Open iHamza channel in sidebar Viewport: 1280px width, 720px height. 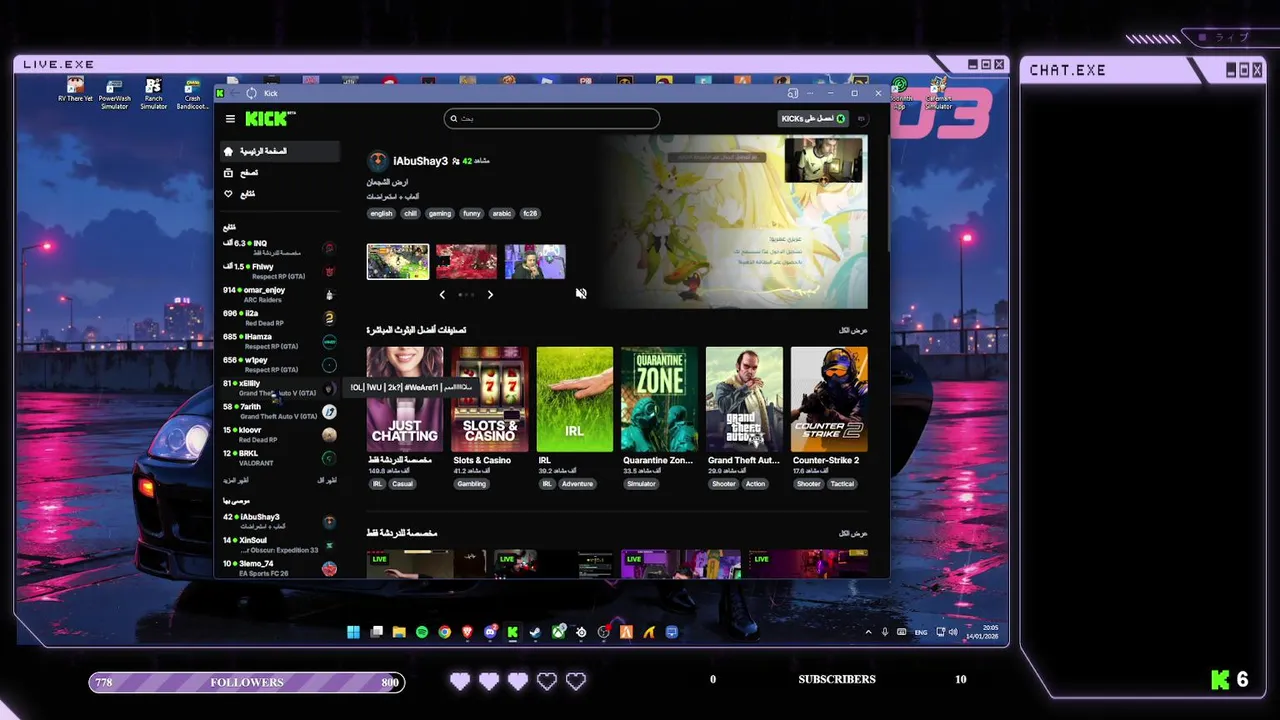280,341
